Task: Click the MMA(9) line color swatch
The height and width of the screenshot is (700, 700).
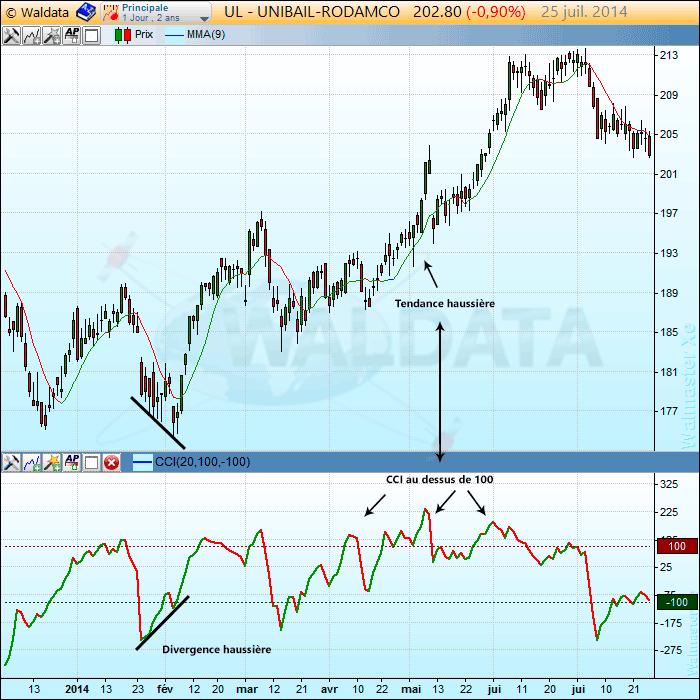Action: click(x=175, y=35)
